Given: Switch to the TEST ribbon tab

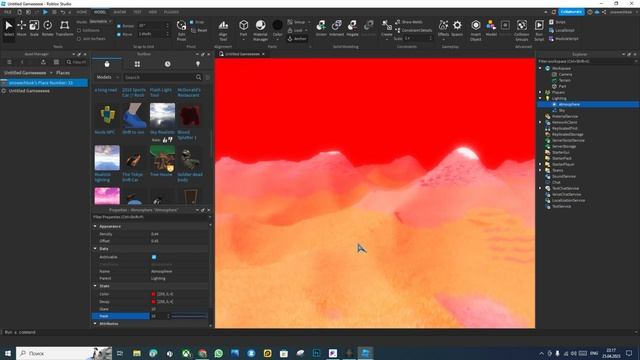Looking at the screenshot, I should (x=138, y=12).
